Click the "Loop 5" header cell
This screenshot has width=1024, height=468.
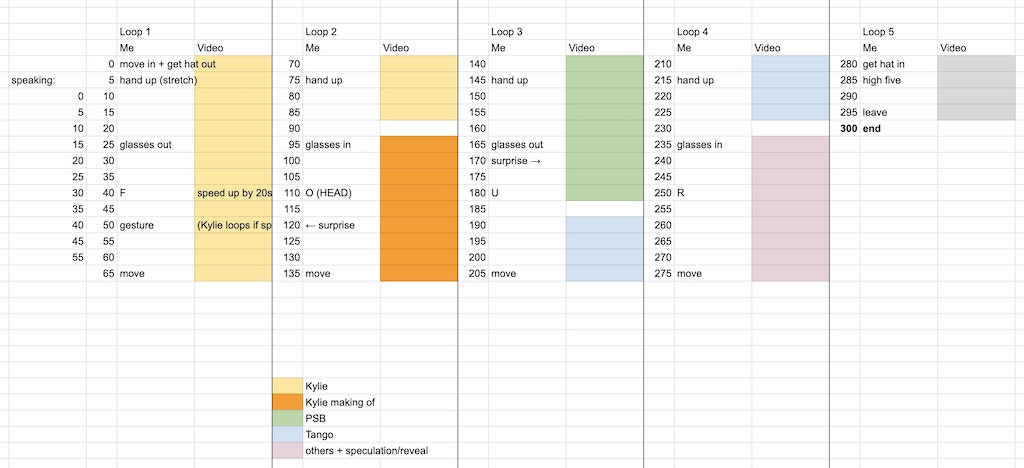pyautogui.click(x=879, y=32)
